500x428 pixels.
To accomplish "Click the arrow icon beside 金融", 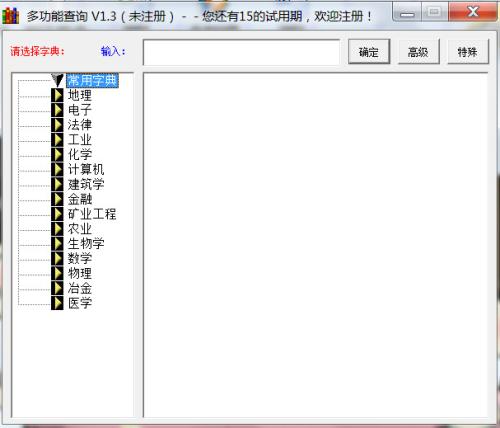I will 57,199.
